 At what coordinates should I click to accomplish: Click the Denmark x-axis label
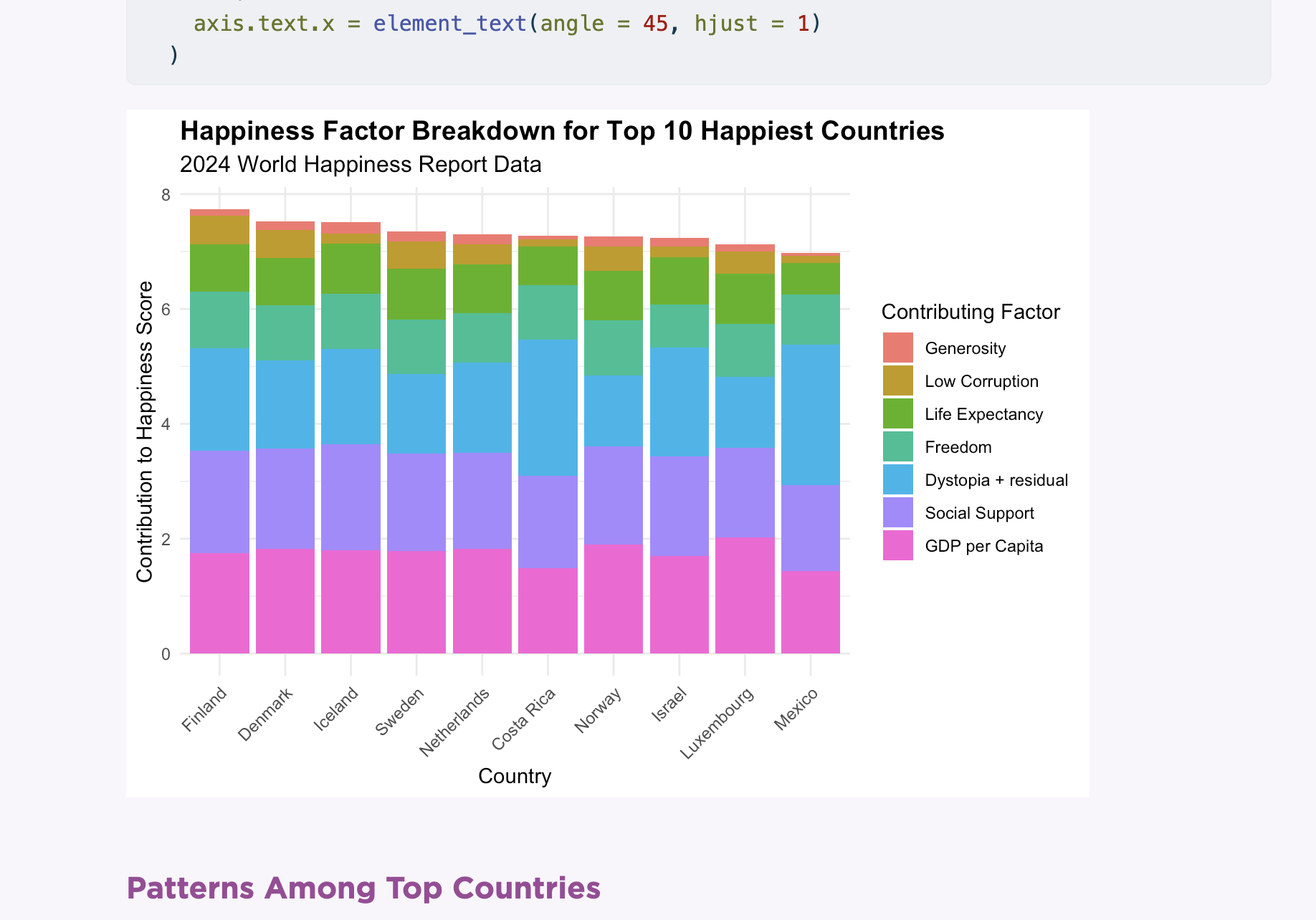point(267,714)
